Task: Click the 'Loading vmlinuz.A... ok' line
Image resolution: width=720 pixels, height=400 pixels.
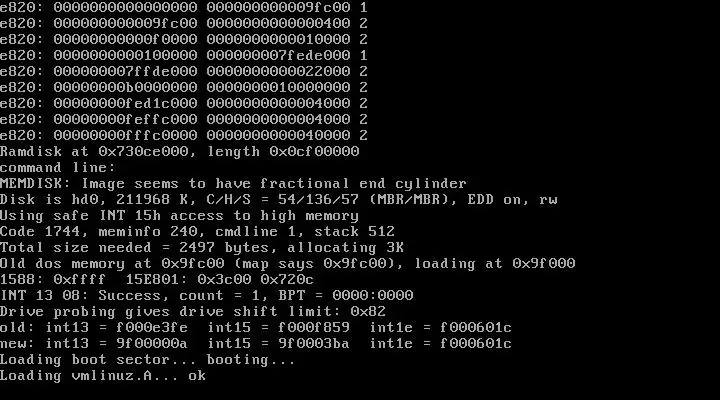Action: 103,376
